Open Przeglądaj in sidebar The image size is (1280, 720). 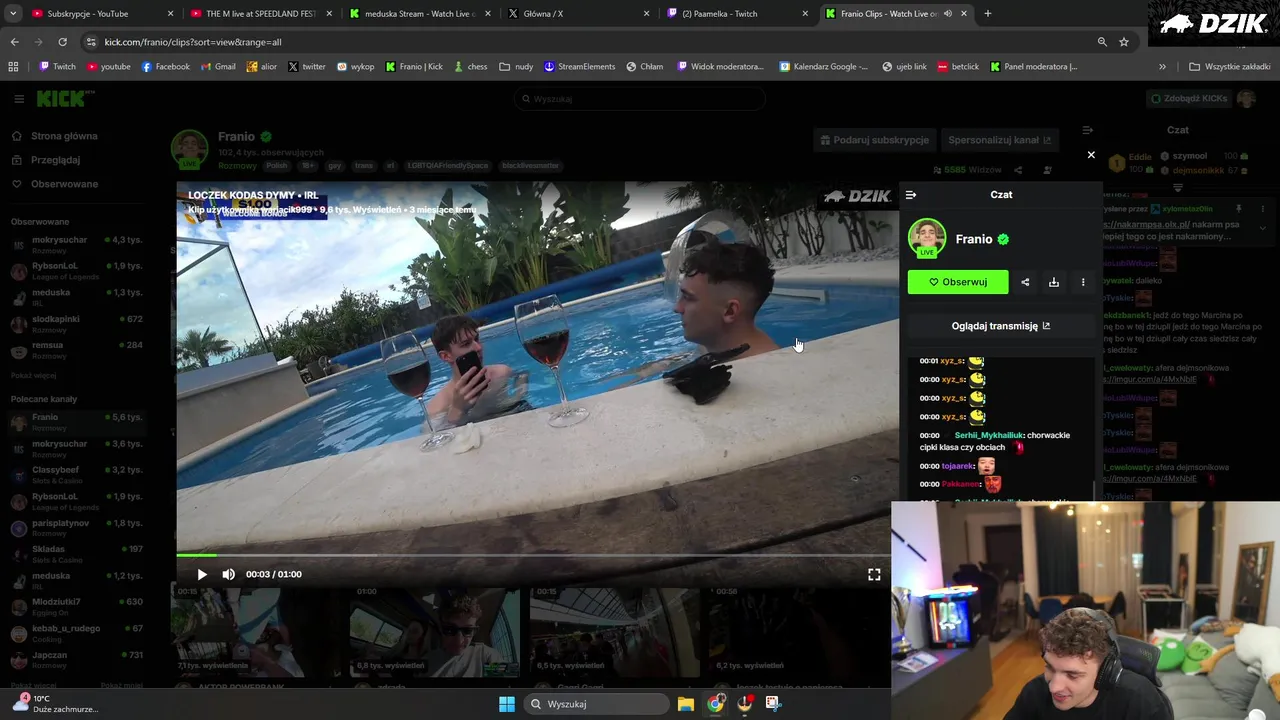pyautogui.click(x=55, y=160)
